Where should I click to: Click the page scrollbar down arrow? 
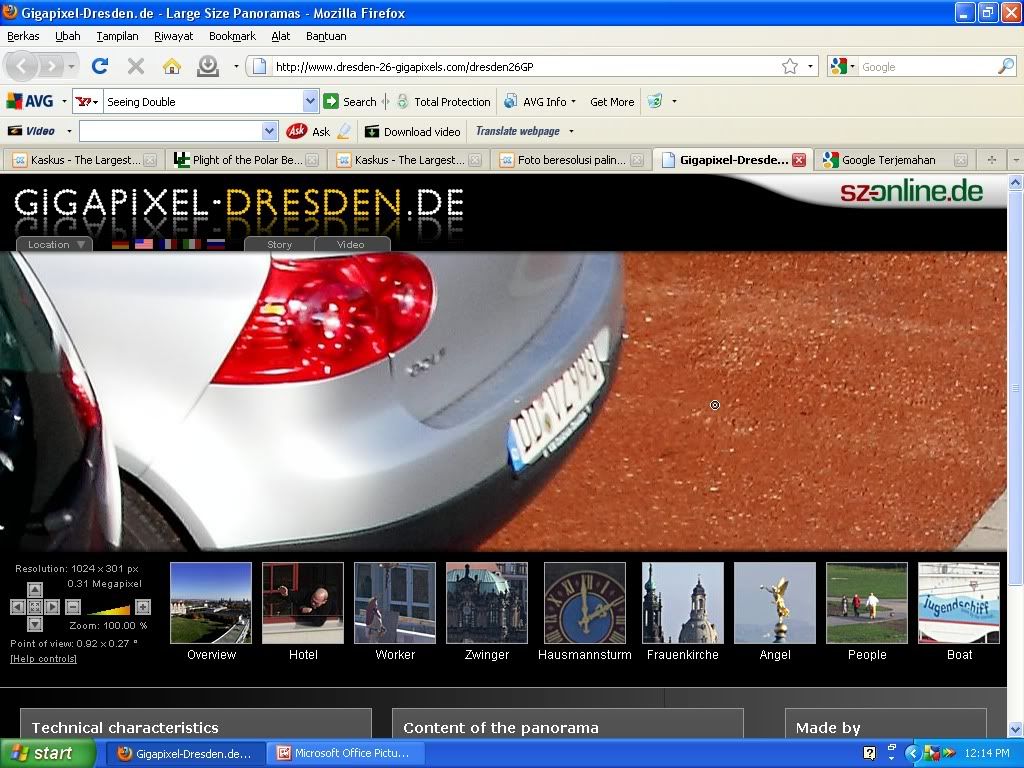(1015, 729)
